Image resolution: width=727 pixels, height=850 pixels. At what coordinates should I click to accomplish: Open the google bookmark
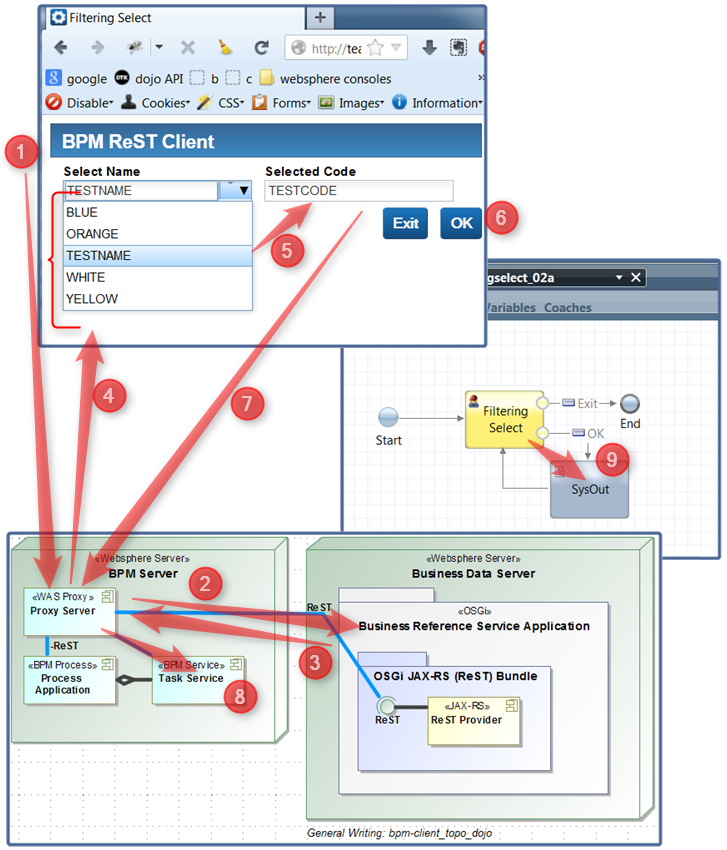pyautogui.click(x=76, y=79)
